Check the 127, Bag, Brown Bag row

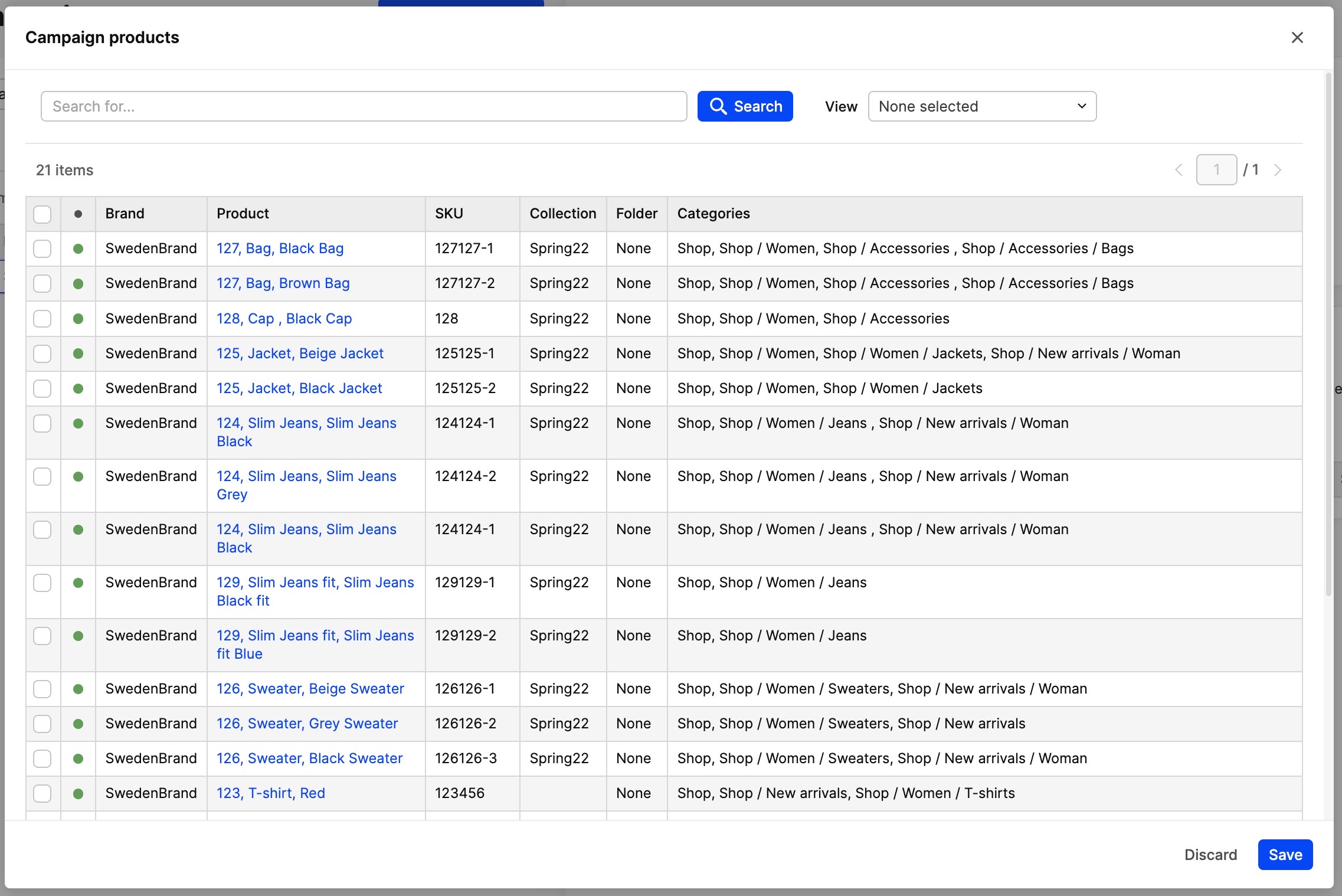click(x=42, y=284)
